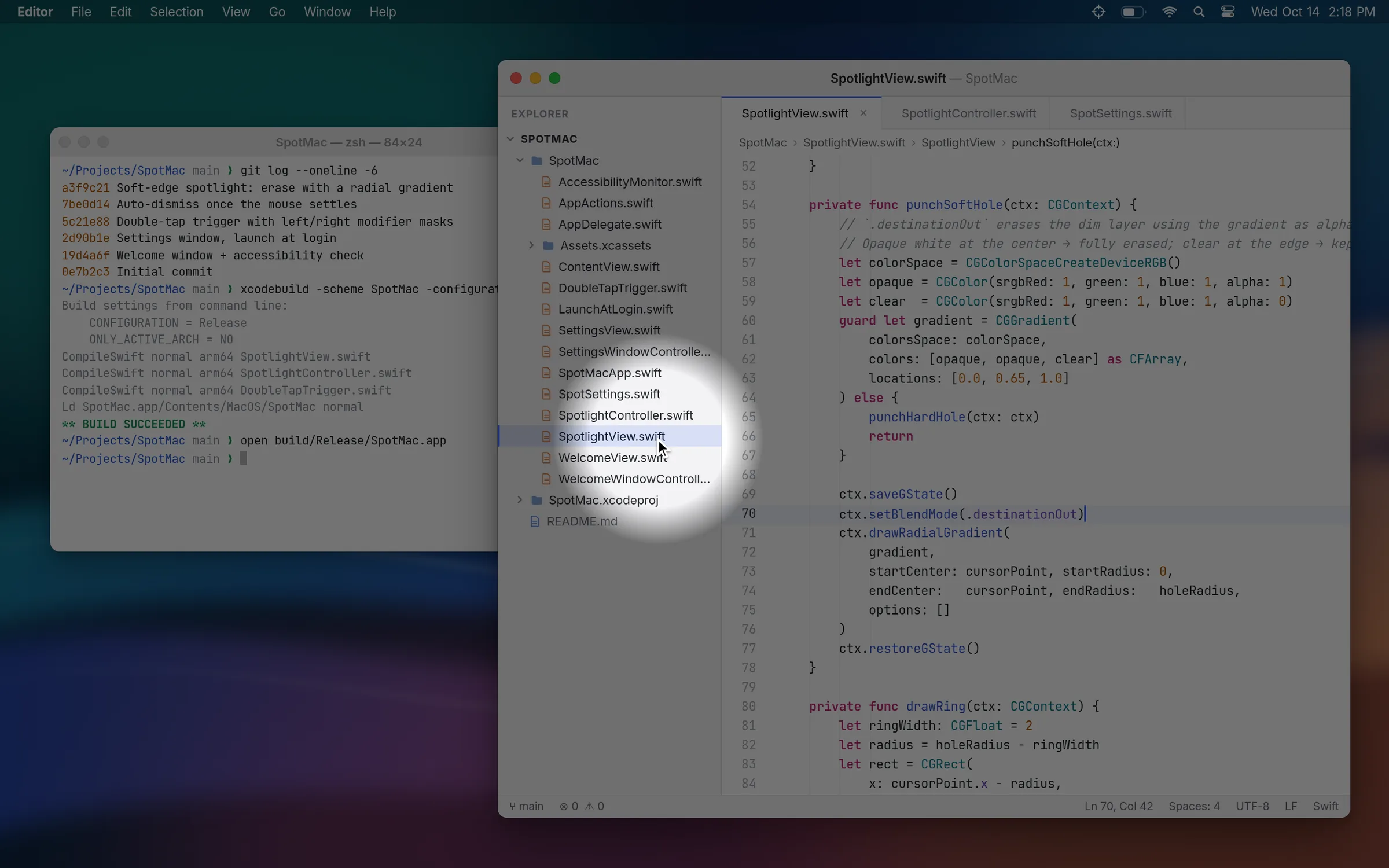The width and height of the screenshot is (1389, 868).
Task: Expand the Assets.xcassets folder
Action: point(531,245)
